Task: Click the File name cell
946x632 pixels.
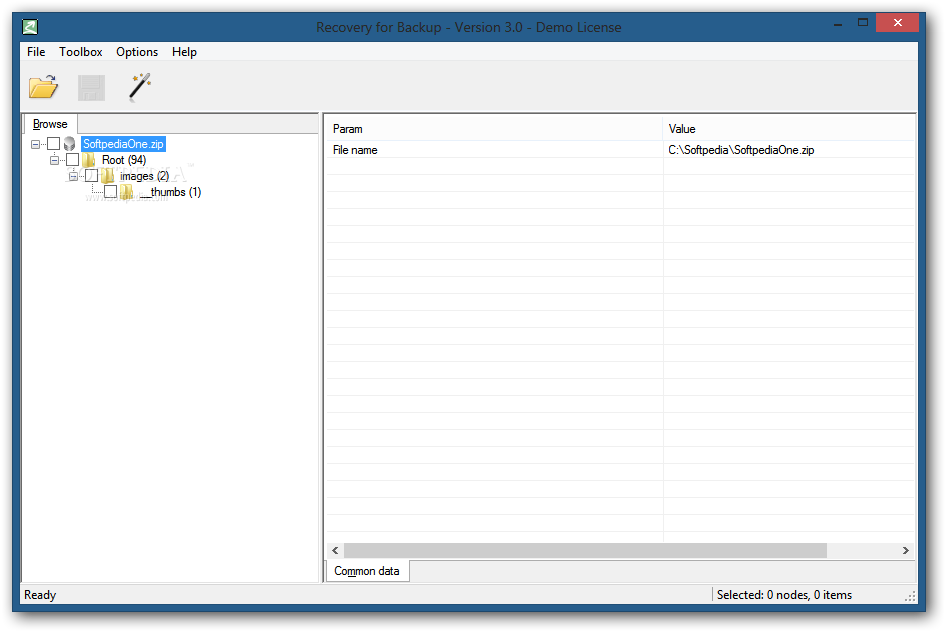Action: pyautogui.click(x=495, y=150)
